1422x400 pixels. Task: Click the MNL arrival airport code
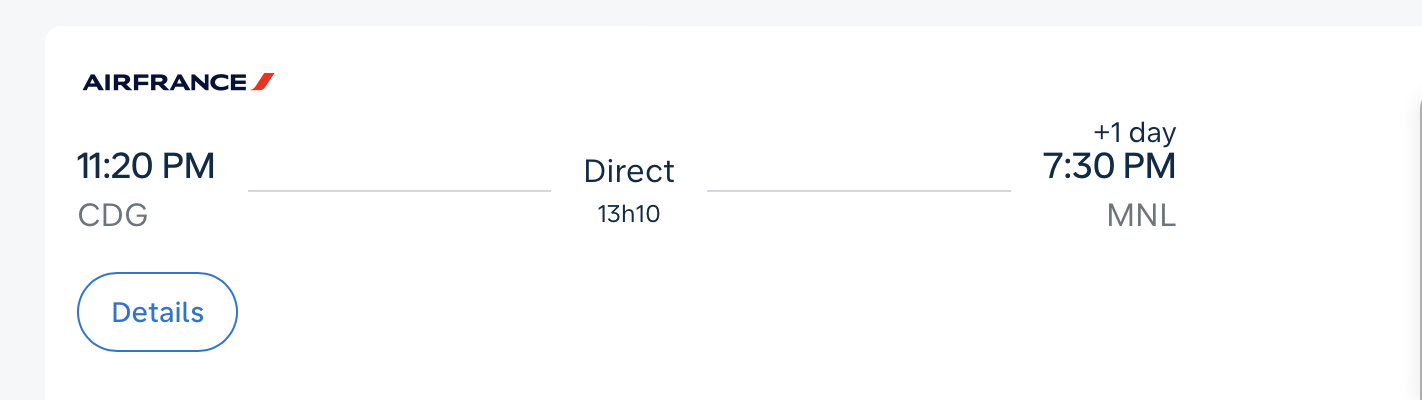coord(1141,216)
